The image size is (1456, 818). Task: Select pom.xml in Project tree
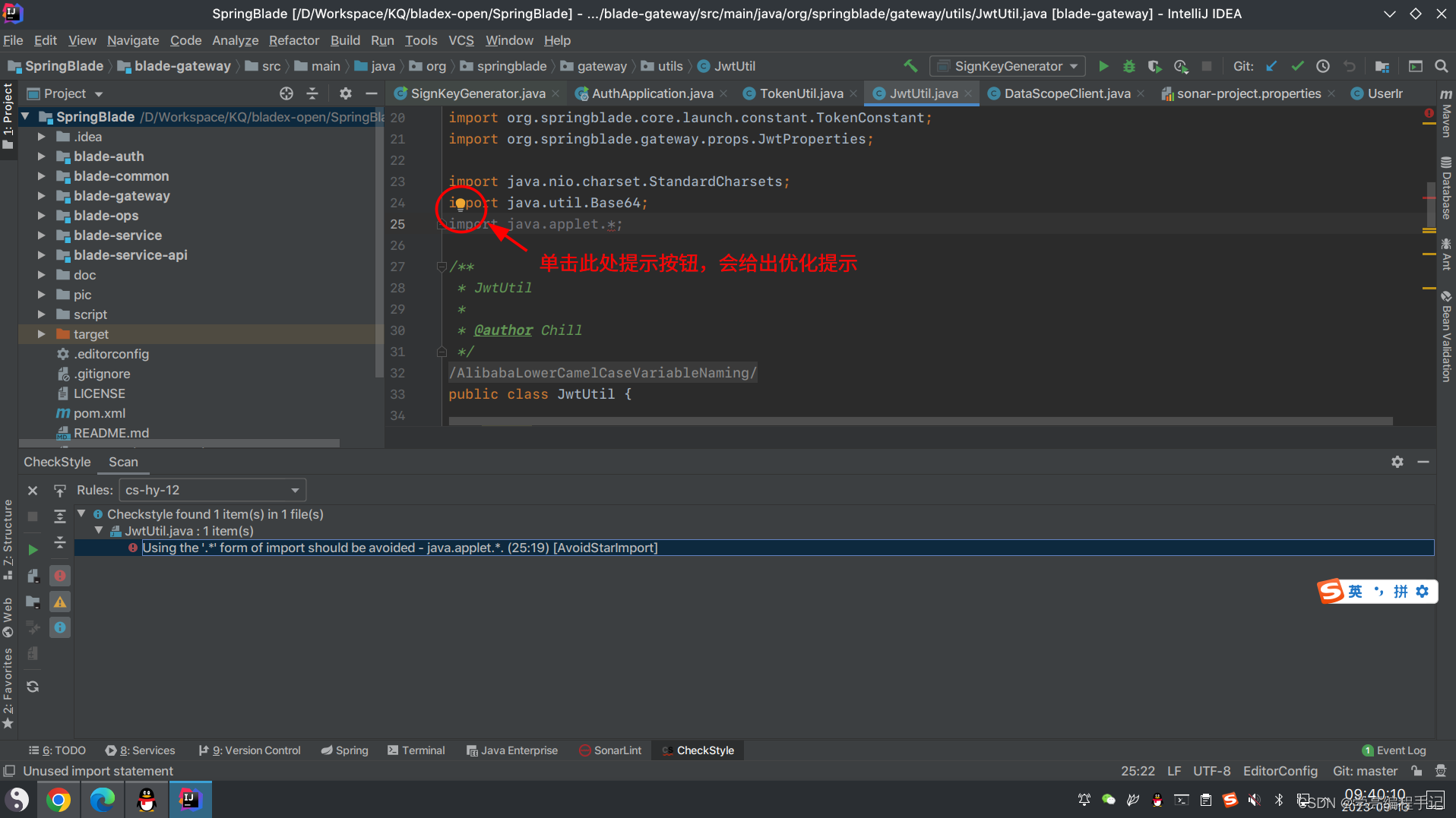pos(99,413)
